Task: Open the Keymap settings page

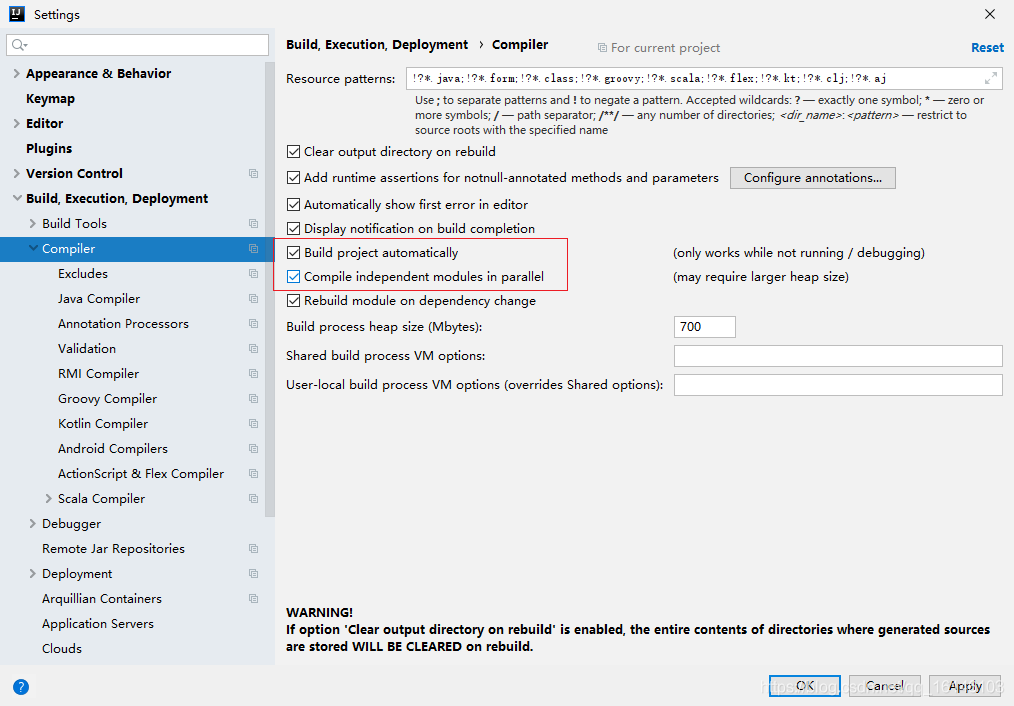Action: (50, 99)
